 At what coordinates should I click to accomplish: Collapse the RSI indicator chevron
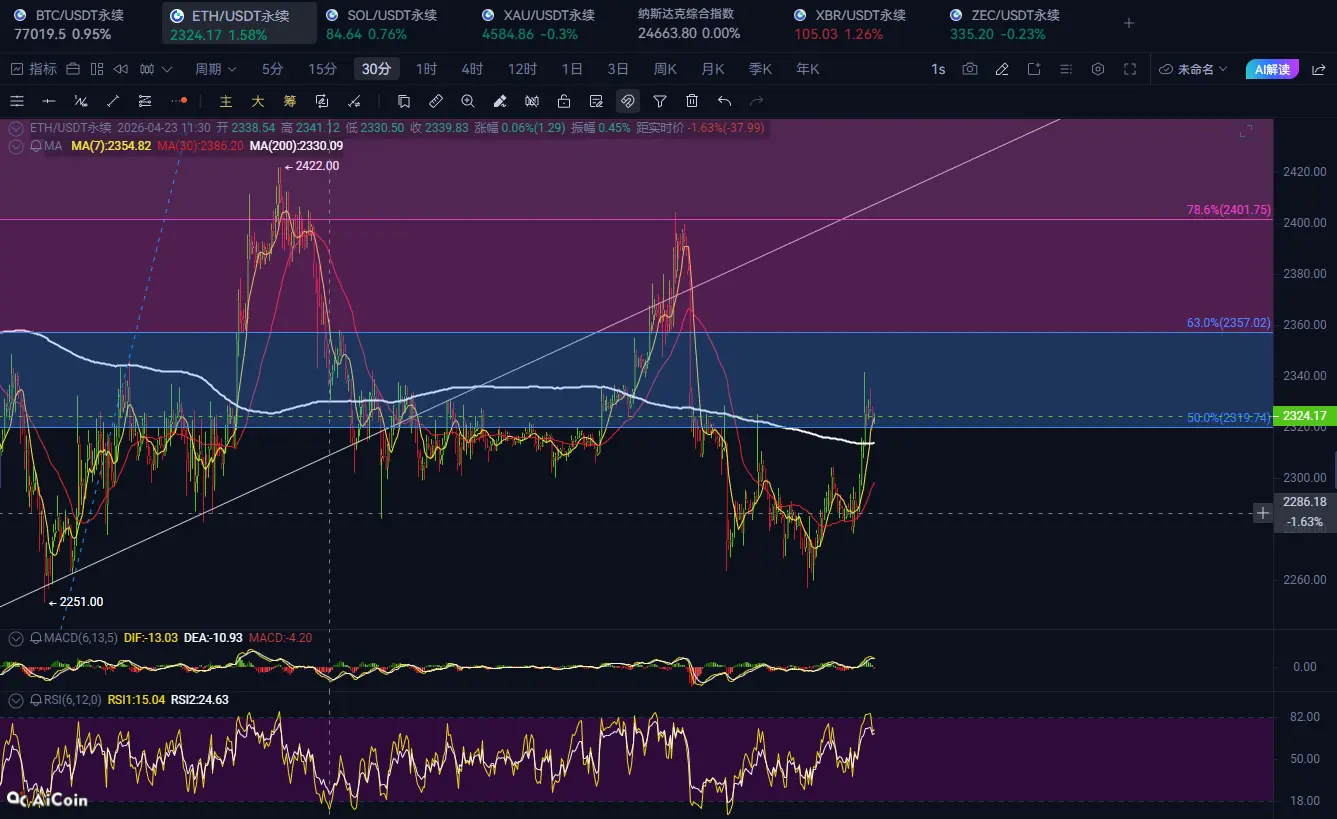point(17,700)
